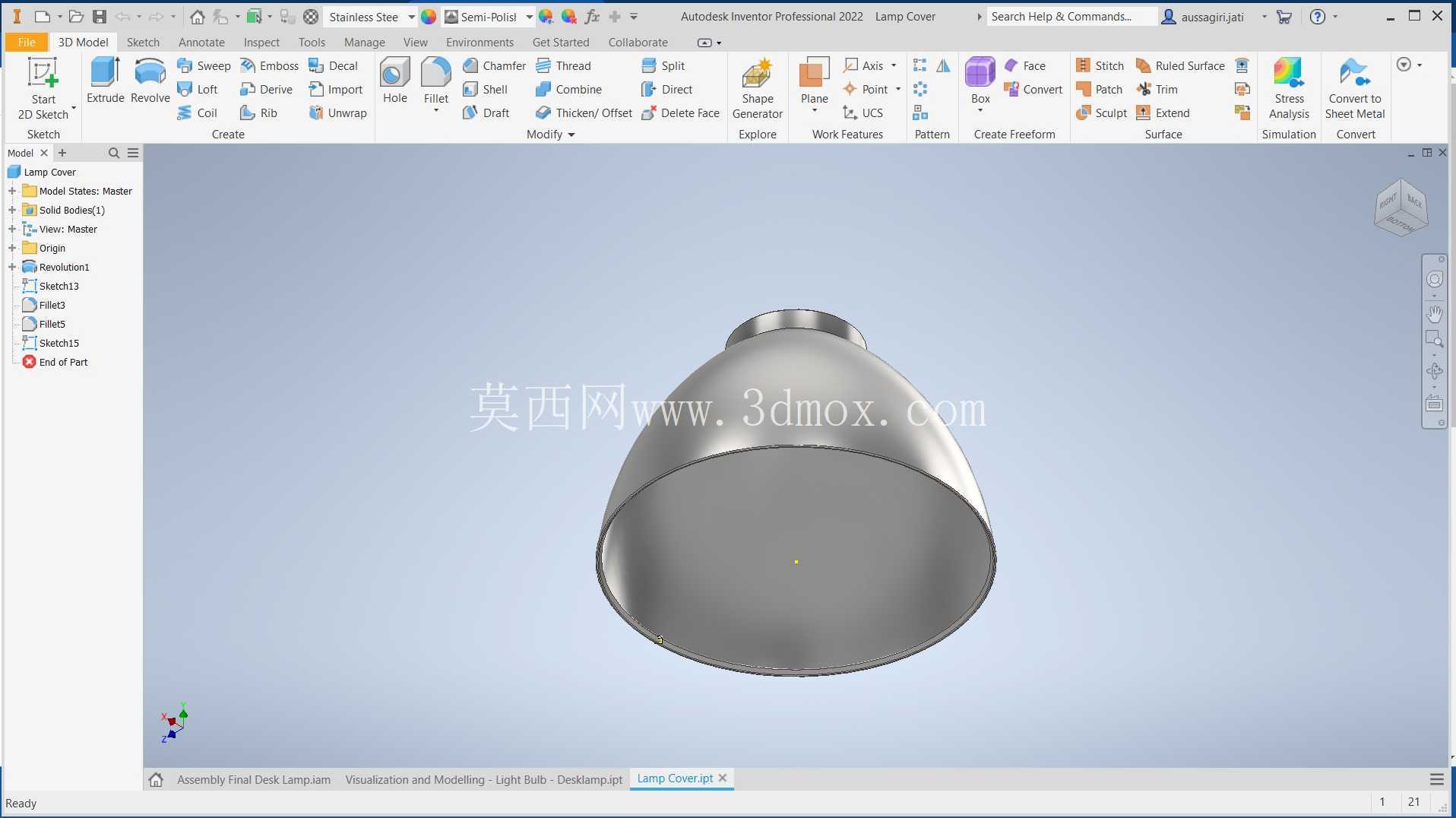Click the ViewCube in the viewport
The image size is (1456, 818).
(1401, 208)
